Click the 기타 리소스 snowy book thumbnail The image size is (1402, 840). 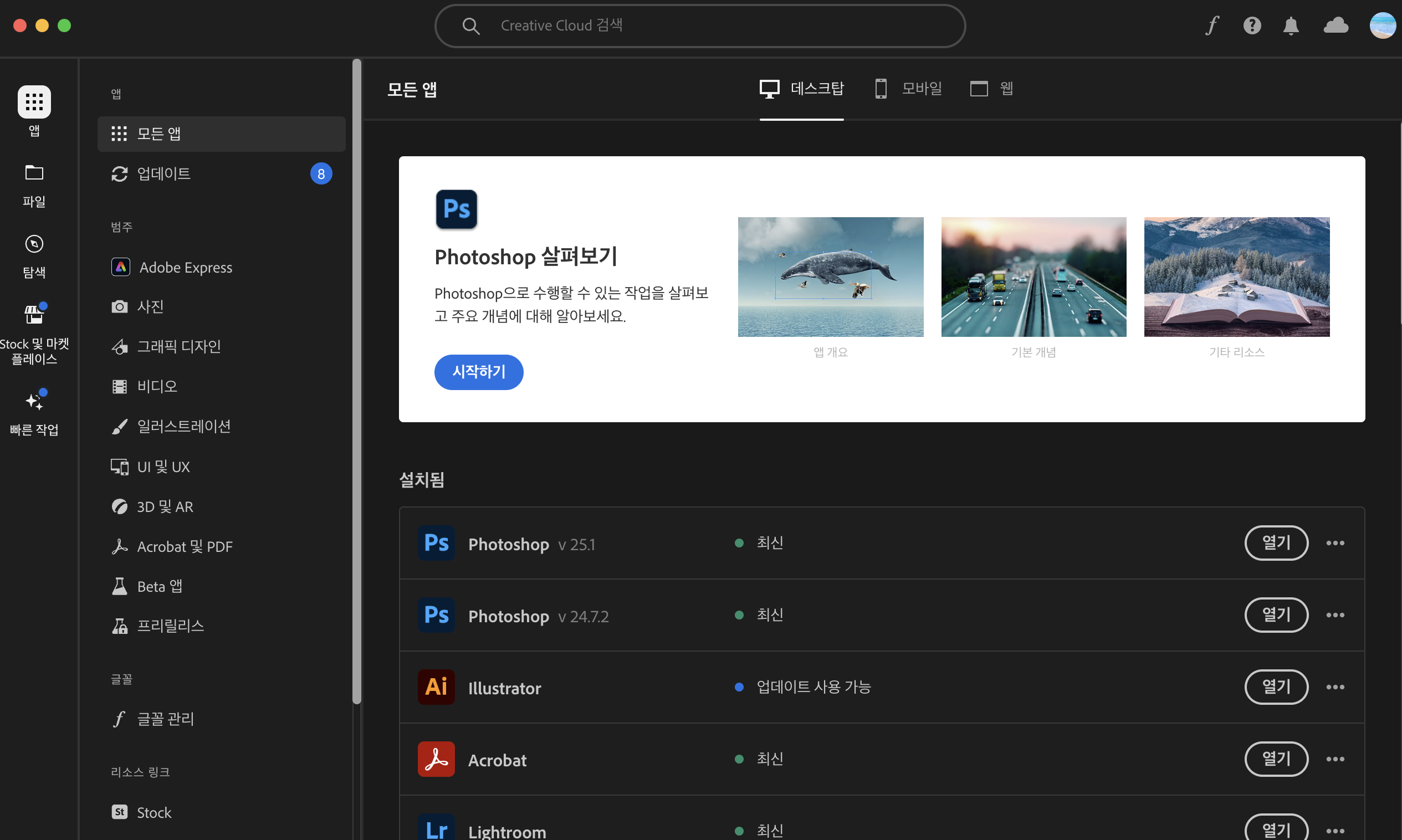click(x=1237, y=277)
